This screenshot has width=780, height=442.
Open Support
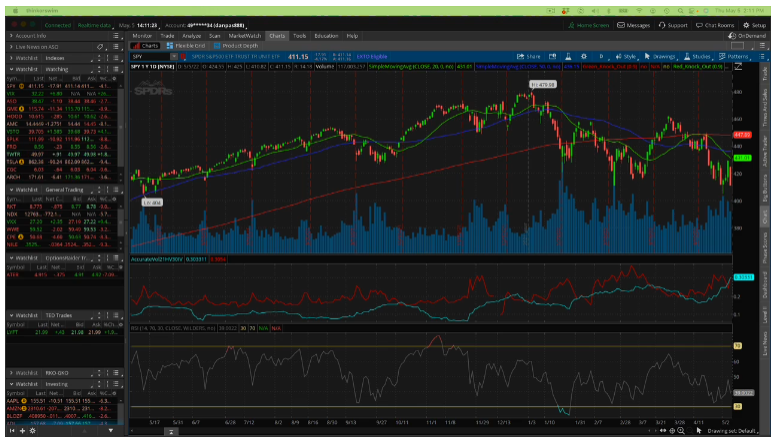pos(673,25)
